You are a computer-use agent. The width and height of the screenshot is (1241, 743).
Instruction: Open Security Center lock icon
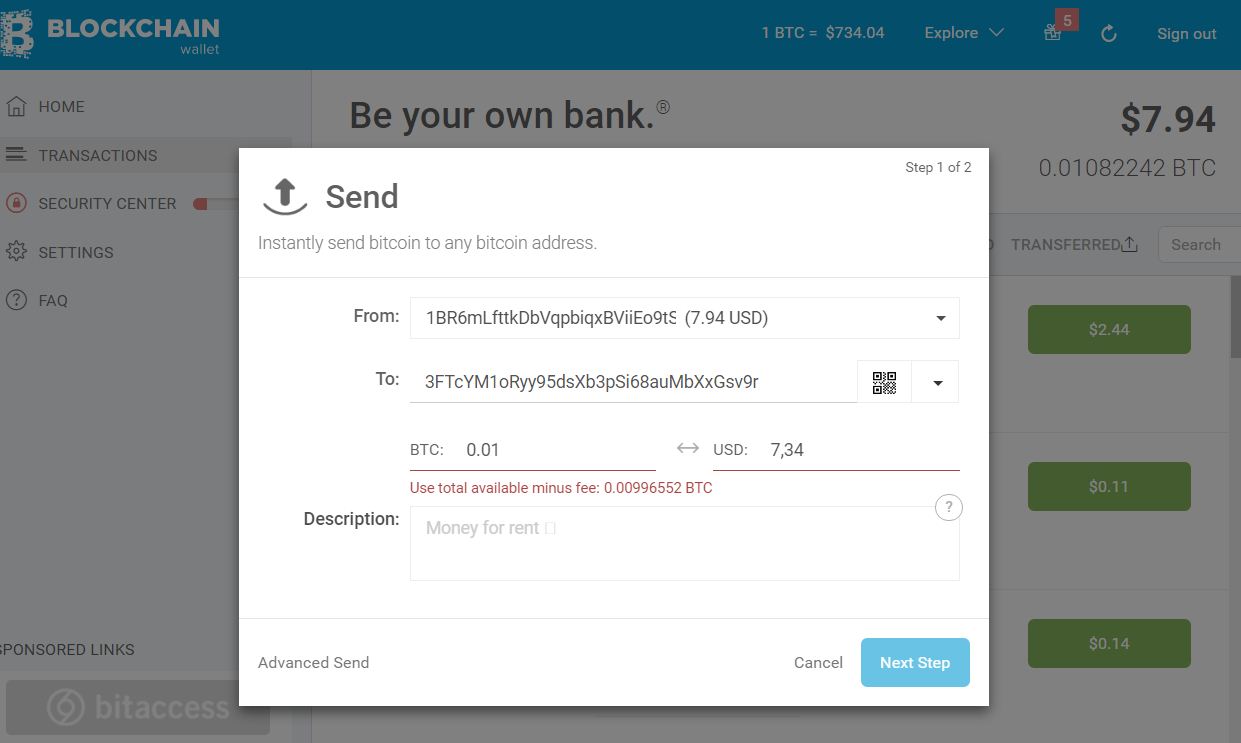pyautogui.click(x=16, y=203)
